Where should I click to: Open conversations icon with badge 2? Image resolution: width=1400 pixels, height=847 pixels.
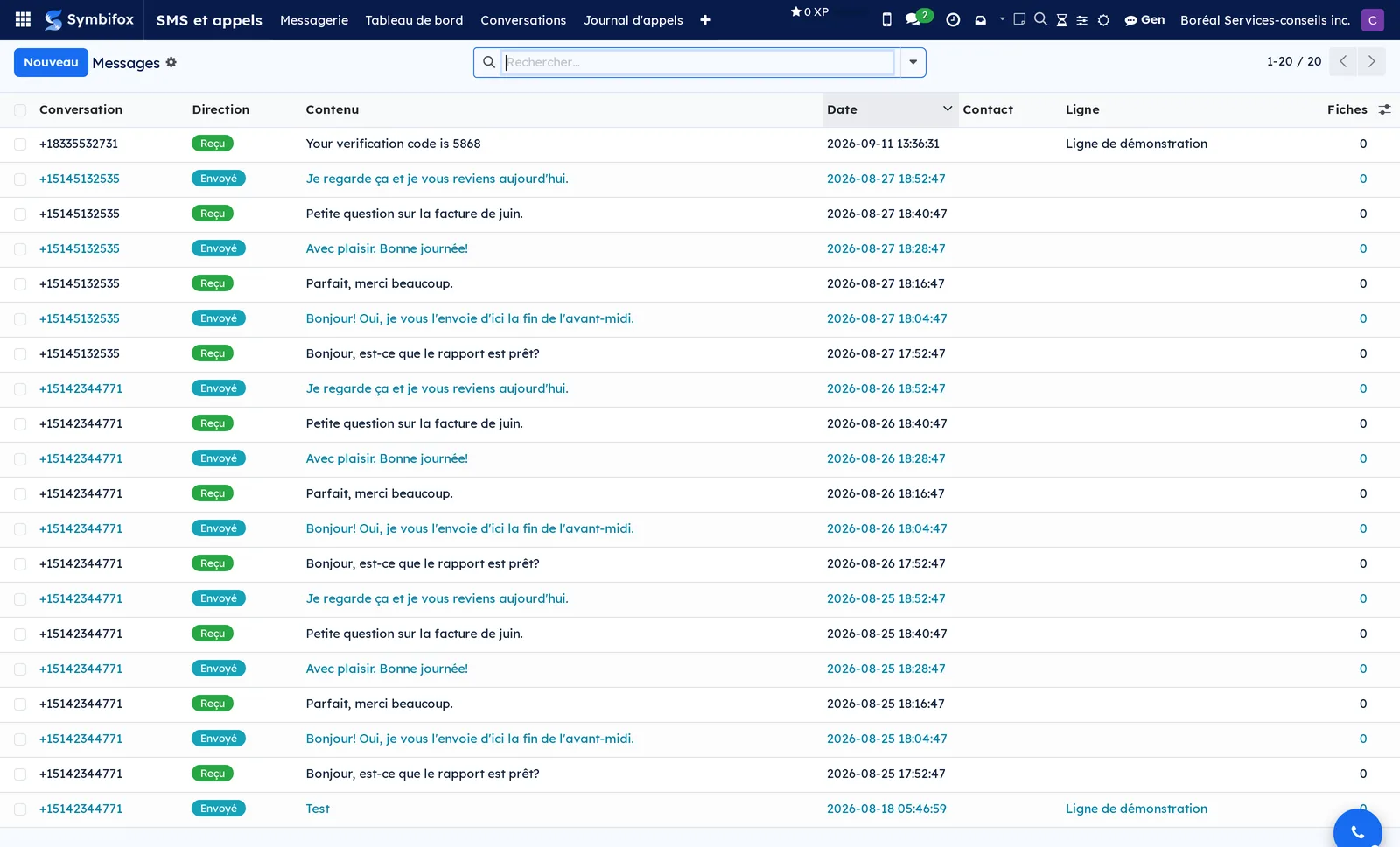(917, 18)
